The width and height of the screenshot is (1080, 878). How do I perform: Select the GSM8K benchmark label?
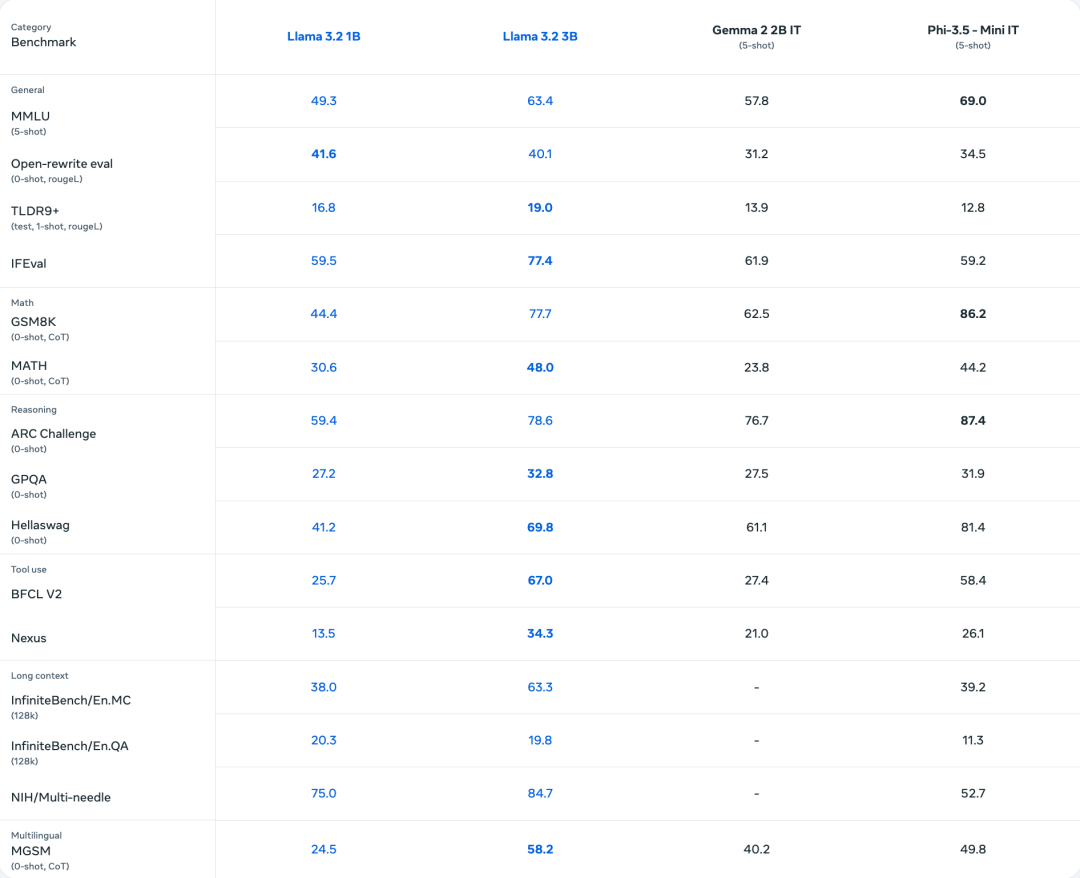[x=34, y=322]
